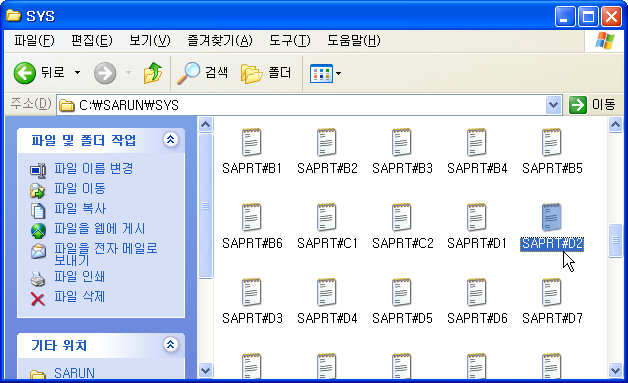Open the 도움말(H) menu

click(x=354, y=40)
